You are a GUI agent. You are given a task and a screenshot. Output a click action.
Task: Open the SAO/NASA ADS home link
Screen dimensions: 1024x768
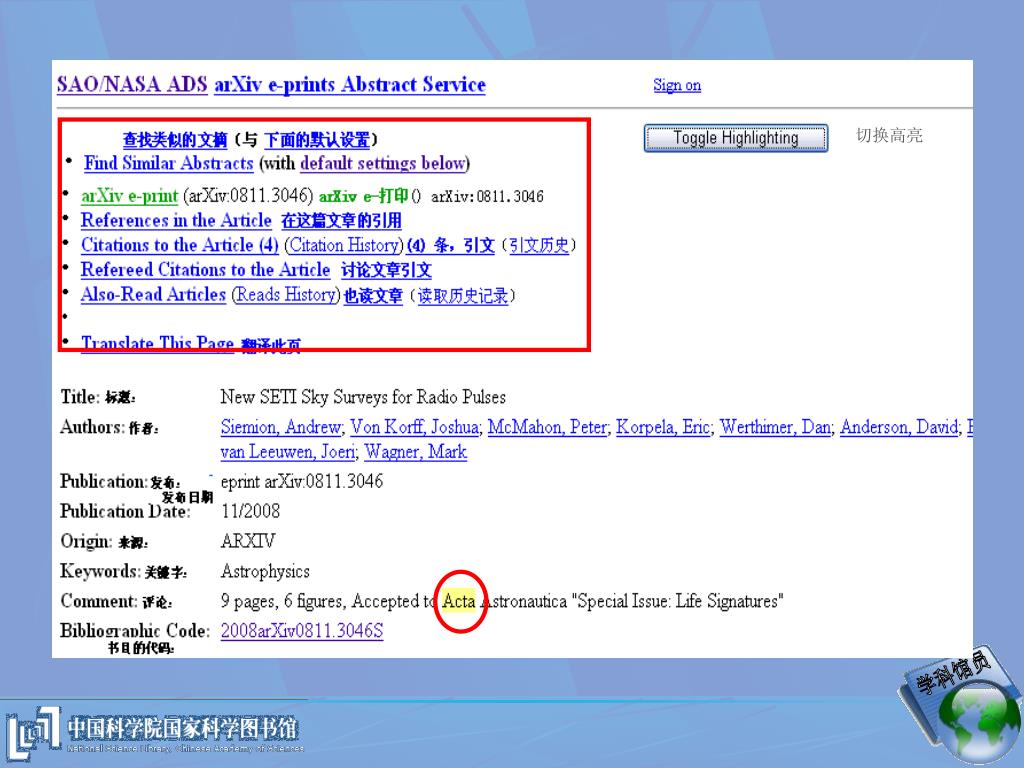pos(132,85)
